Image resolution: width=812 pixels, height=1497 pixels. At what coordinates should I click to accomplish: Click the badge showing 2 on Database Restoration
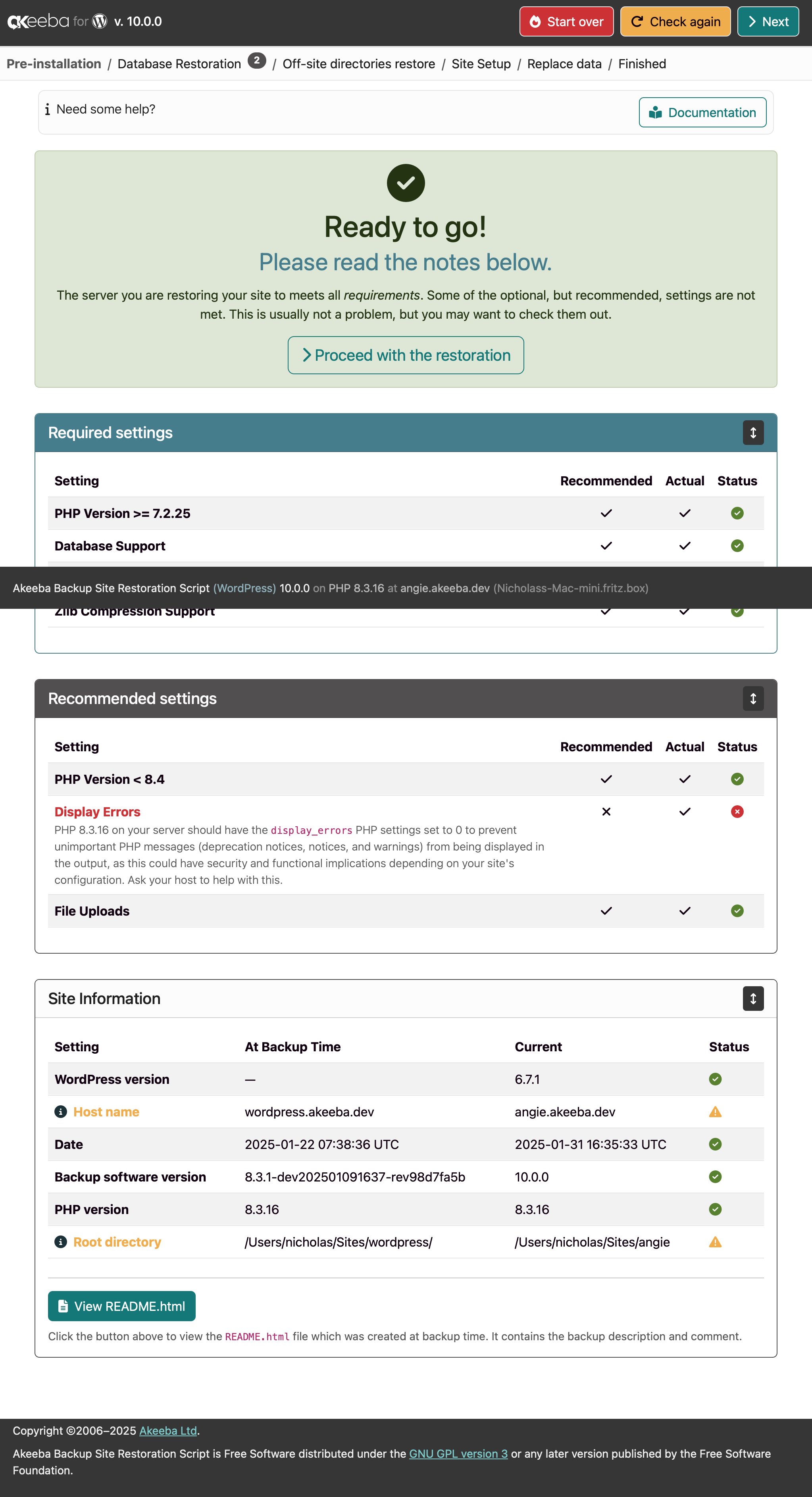(257, 60)
